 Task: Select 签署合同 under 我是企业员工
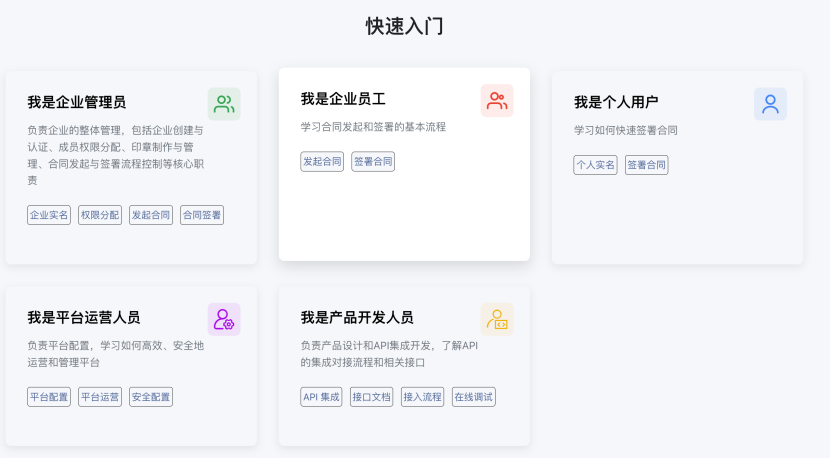[373, 161]
